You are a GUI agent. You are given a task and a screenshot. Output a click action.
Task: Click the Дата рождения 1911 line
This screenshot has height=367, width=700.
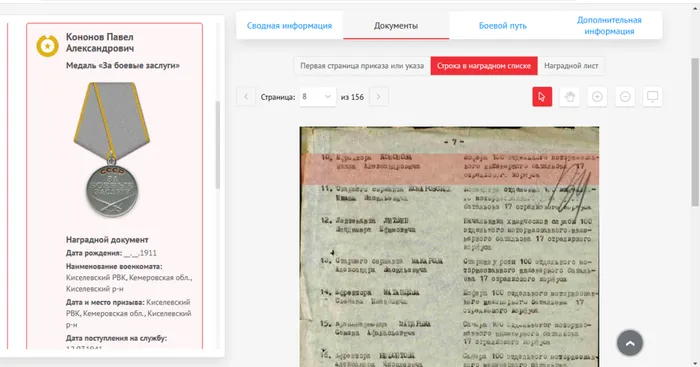point(111,253)
